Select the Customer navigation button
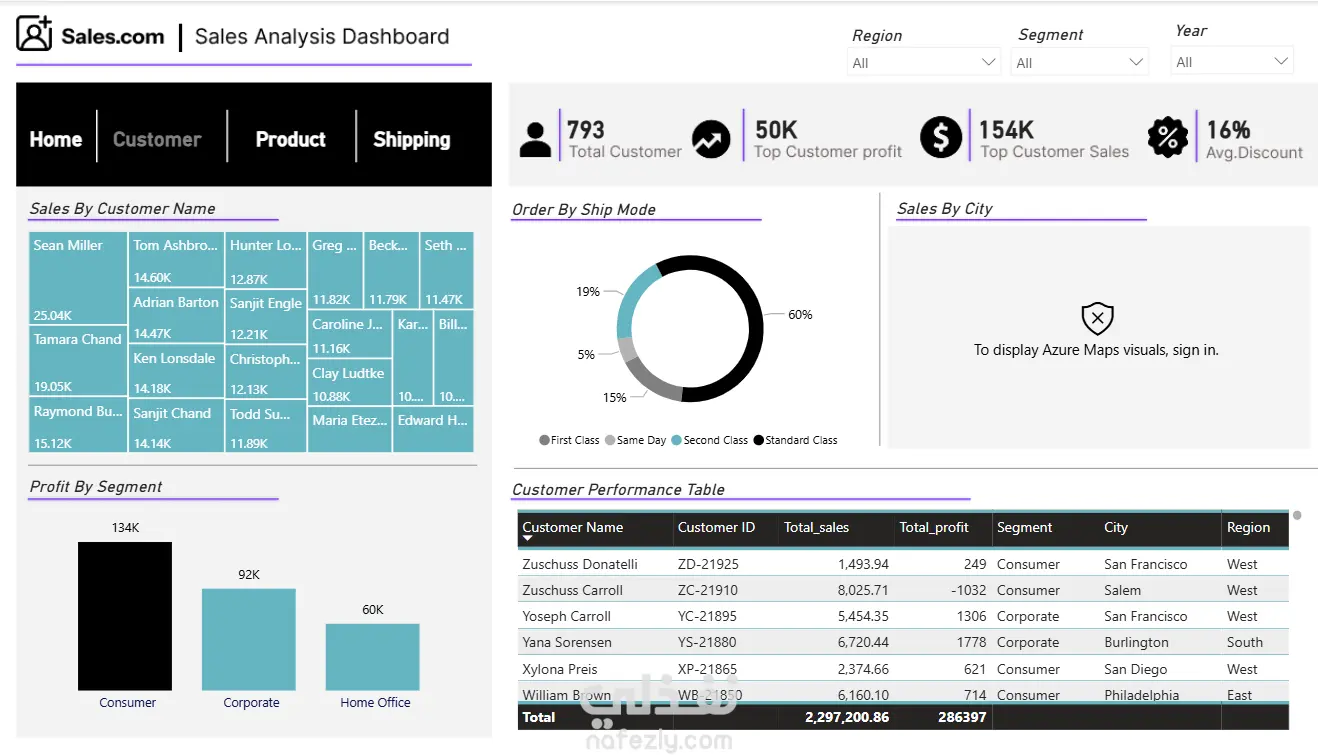This screenshot has height=755, width=1318. click(157, 139)
